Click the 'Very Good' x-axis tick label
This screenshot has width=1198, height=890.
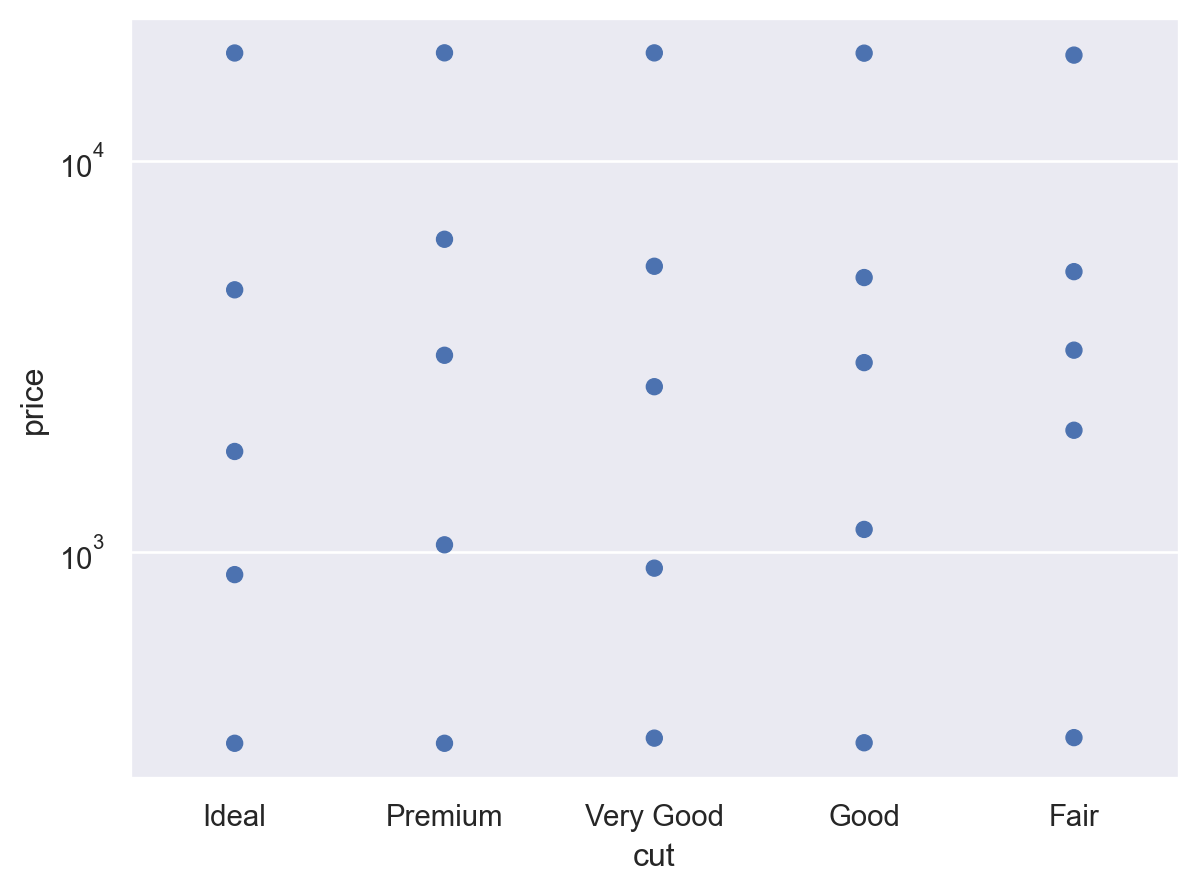click(x=654, y=817)
